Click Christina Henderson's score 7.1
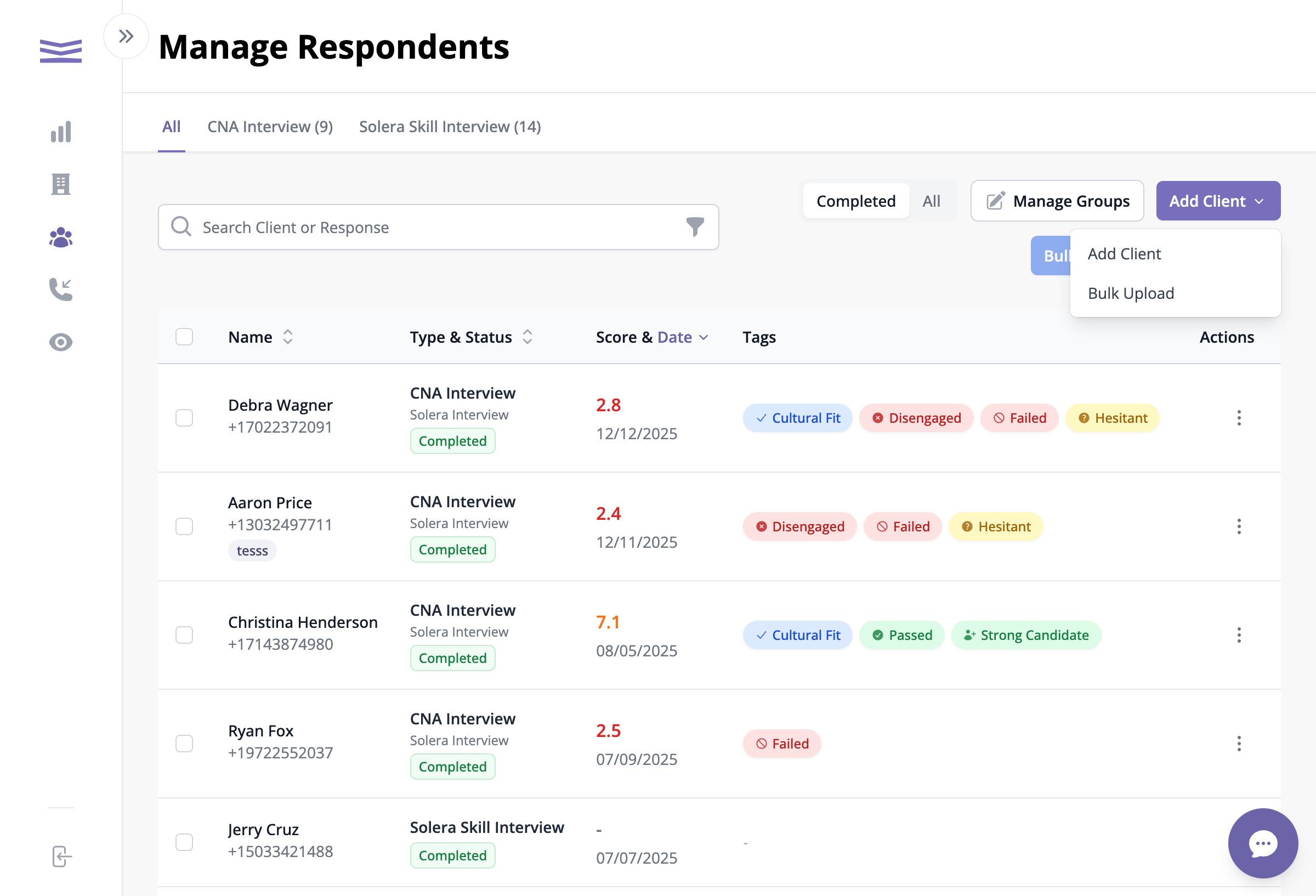The width and height of the screenshot is (1316, 896). point(608,622)
